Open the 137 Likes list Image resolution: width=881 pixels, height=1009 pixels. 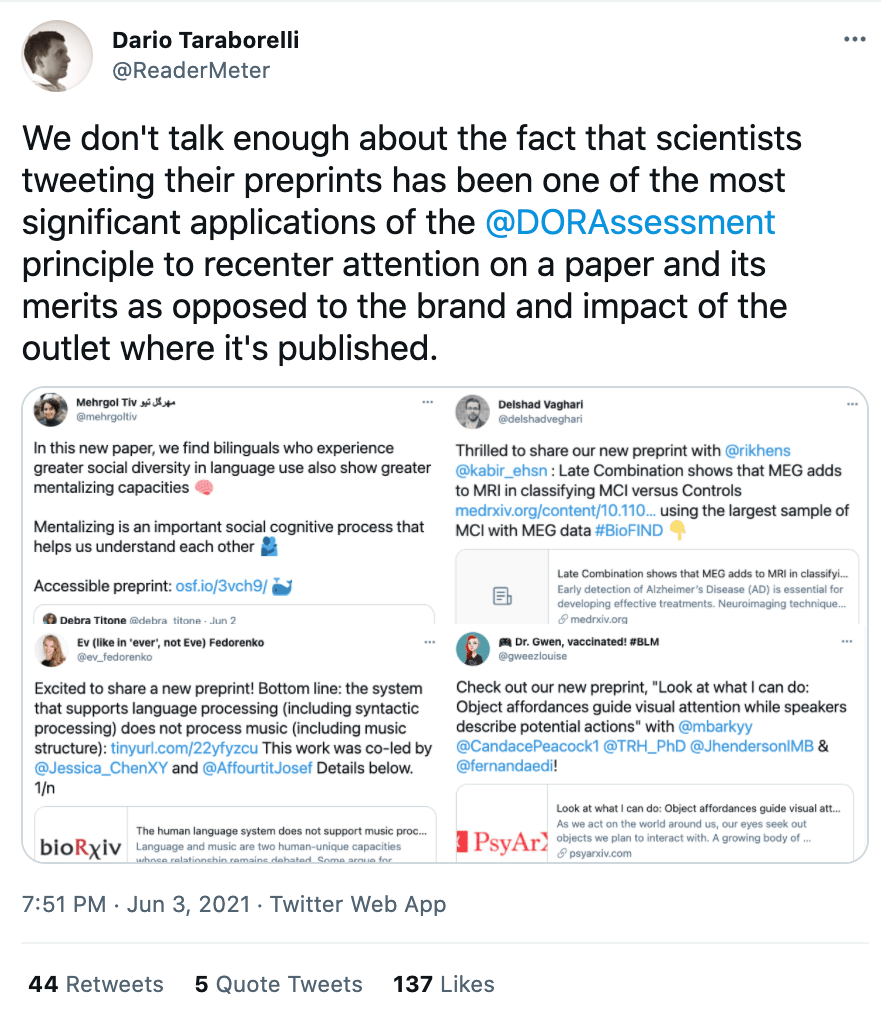click(444, 984)
